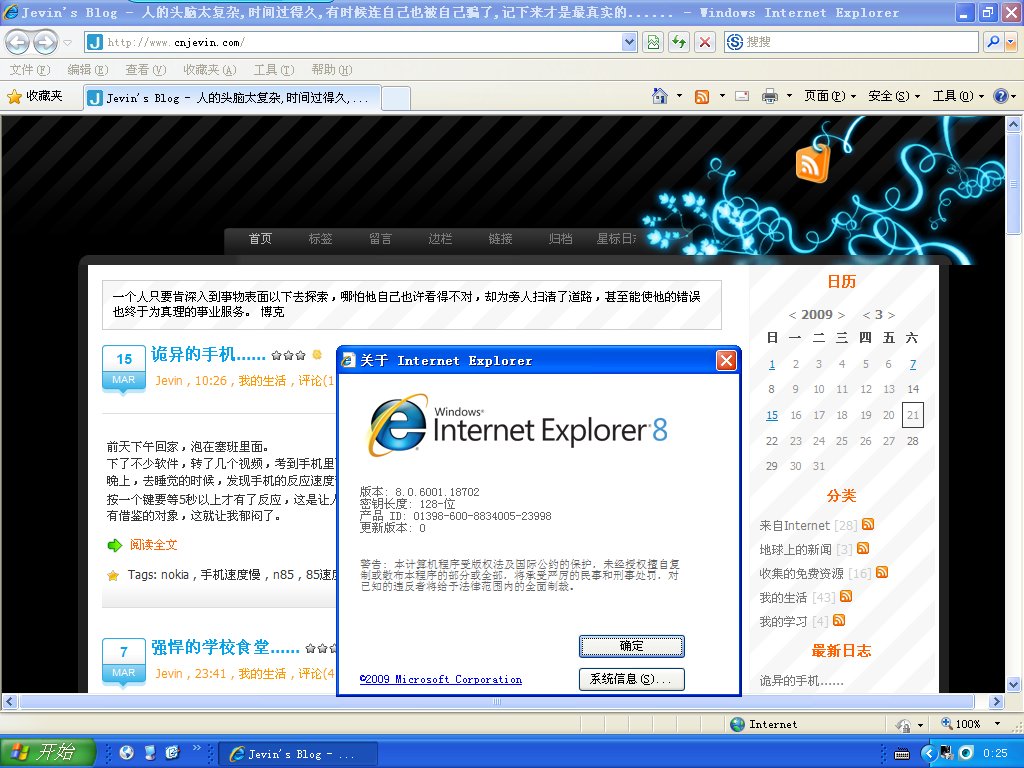Open the 归档 blog navigation item
Image resolution: width=1024 pixels, height=768 pixels.
pyautogui.click(x=560, y=239)
